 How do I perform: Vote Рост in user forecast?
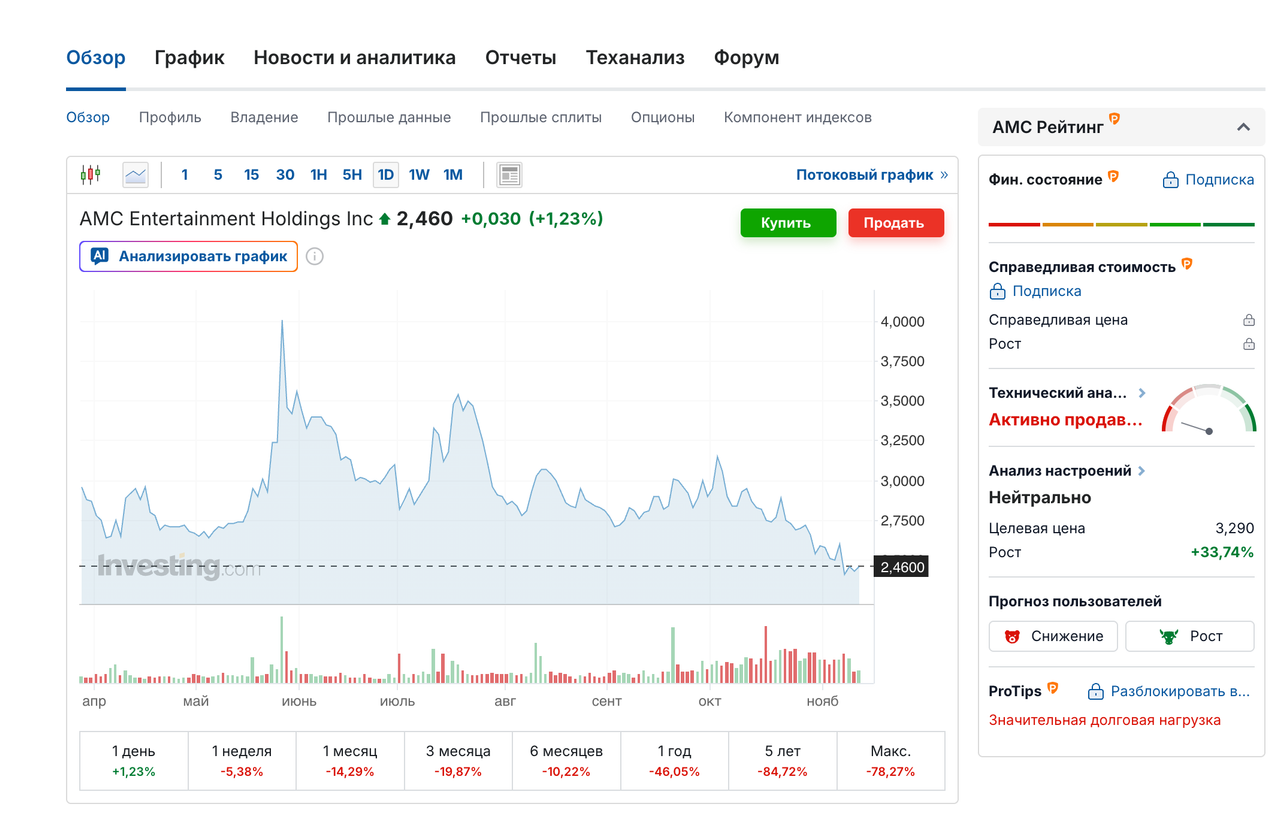pyautogui.click(x=1189, y=636)
